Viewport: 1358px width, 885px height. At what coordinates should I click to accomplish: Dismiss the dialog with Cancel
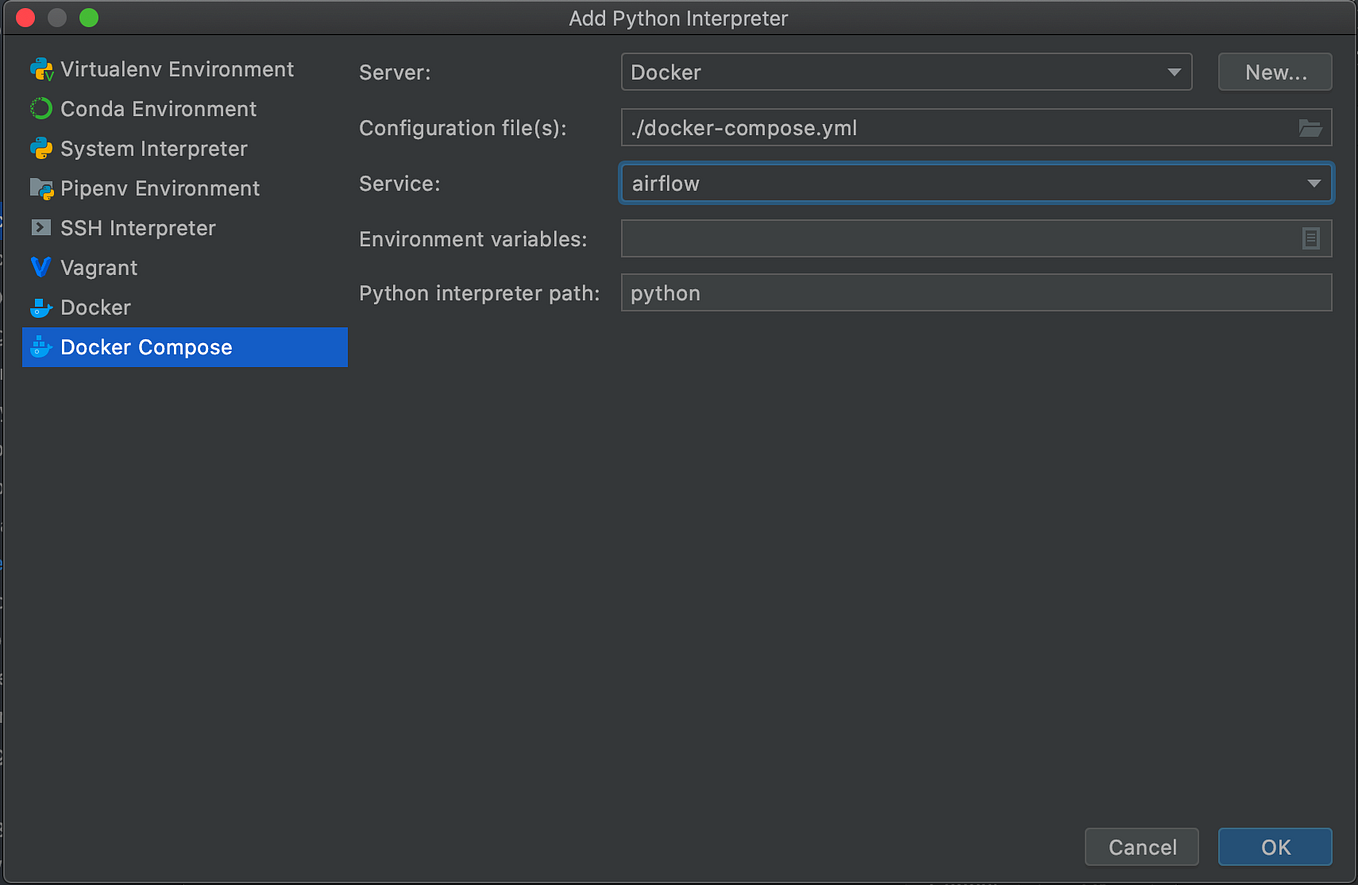tap(1141, 846)
